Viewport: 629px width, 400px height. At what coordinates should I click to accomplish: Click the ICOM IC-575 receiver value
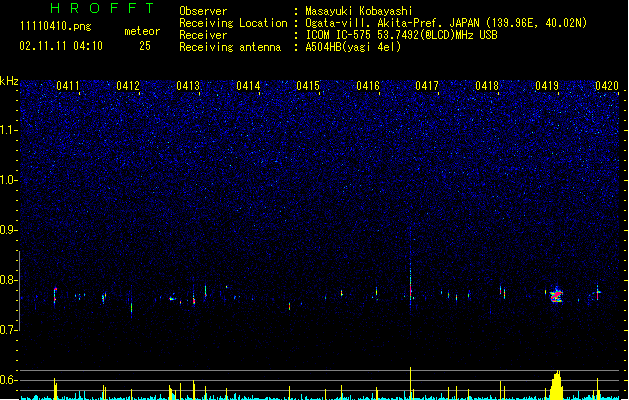coord(401,35)
